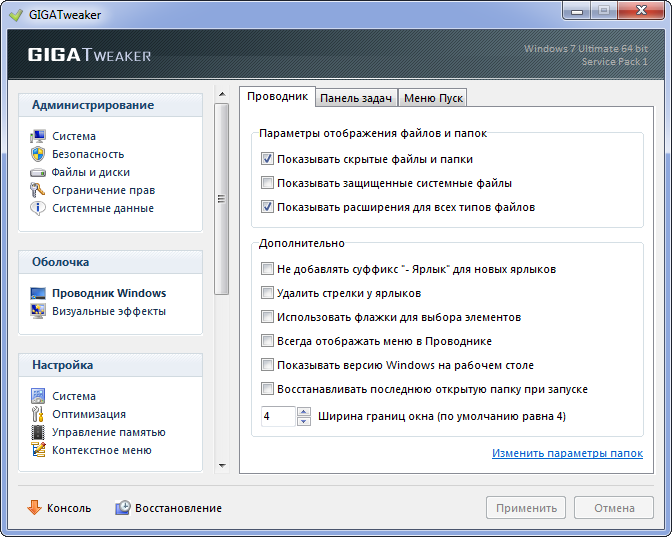Screen dimensions: 672x537
Task: Decrease window border width with down arrow
Action: [x=304, y=421]
